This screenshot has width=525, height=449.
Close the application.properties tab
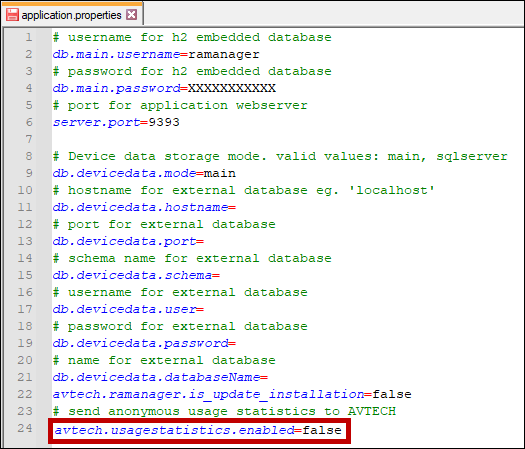pyautogui.click(x=131, y=15)
